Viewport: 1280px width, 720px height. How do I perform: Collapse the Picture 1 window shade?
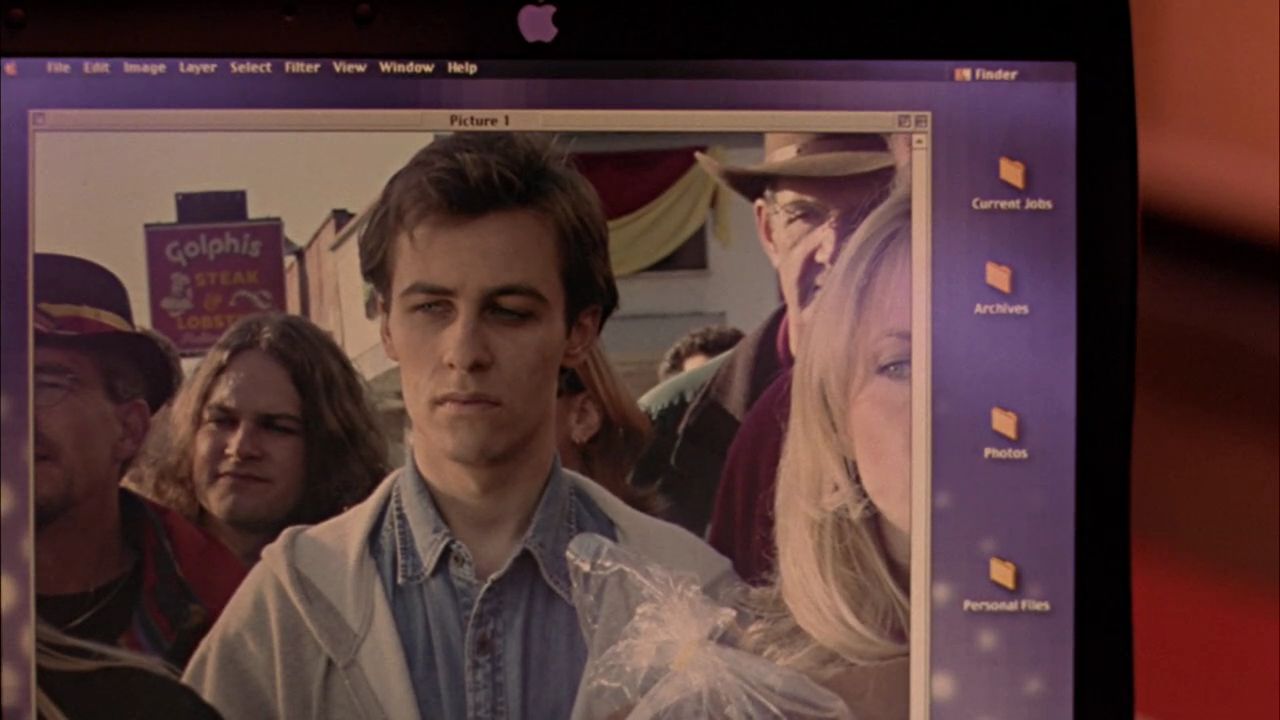(x=921, y=121)
